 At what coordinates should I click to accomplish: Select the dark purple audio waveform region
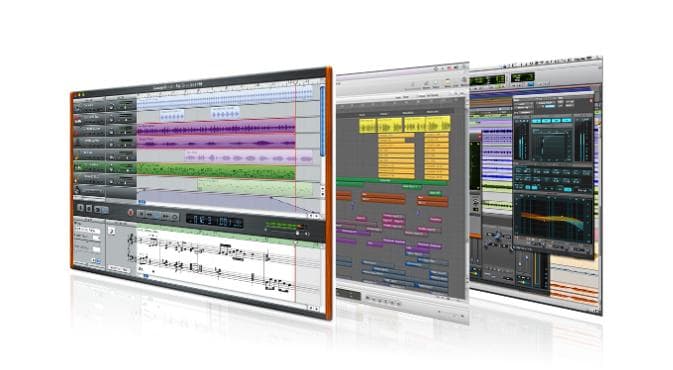tap(216, 128)
